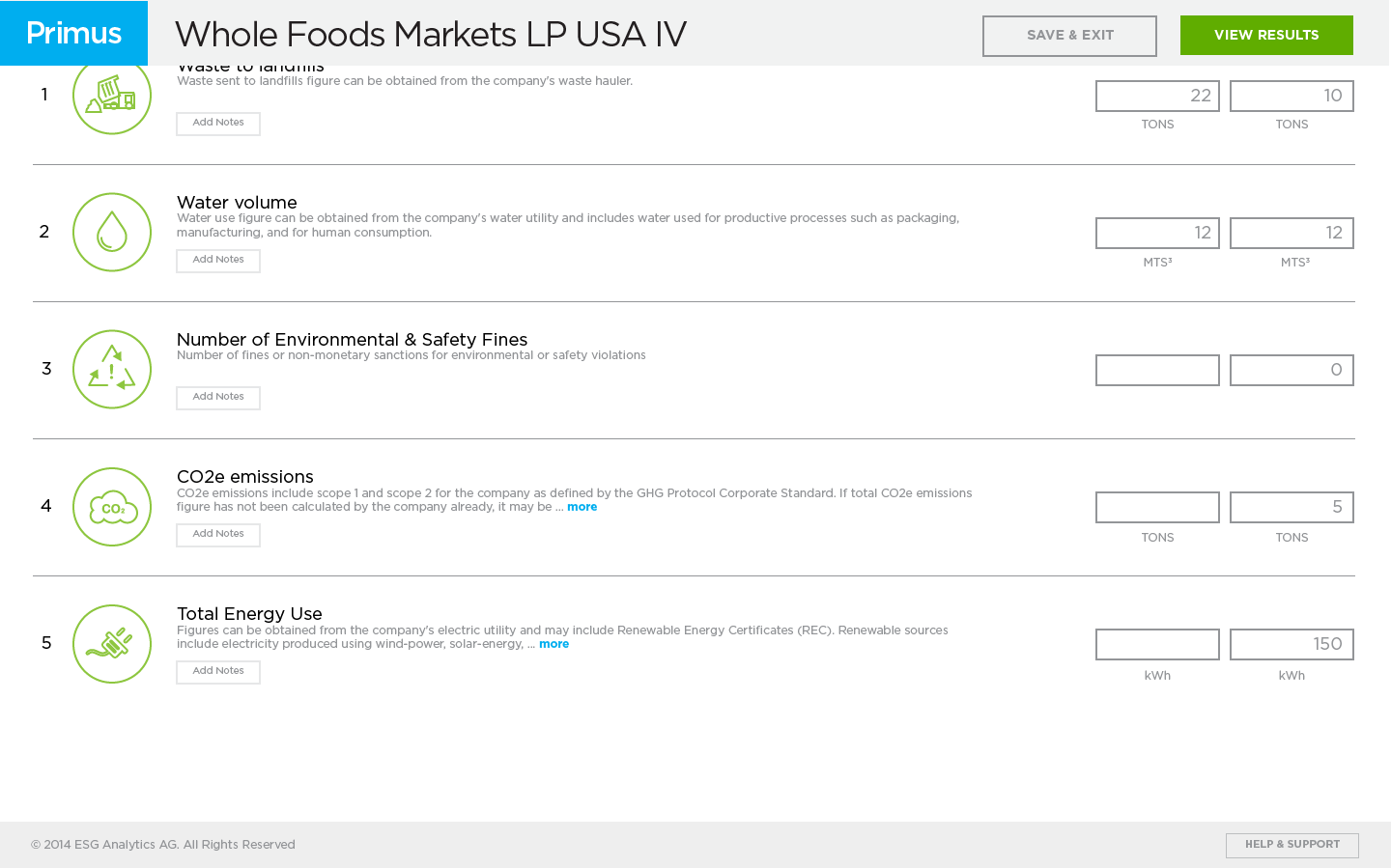
Task: Add Notes for Waste to landfills
Action: coord(218,124)
